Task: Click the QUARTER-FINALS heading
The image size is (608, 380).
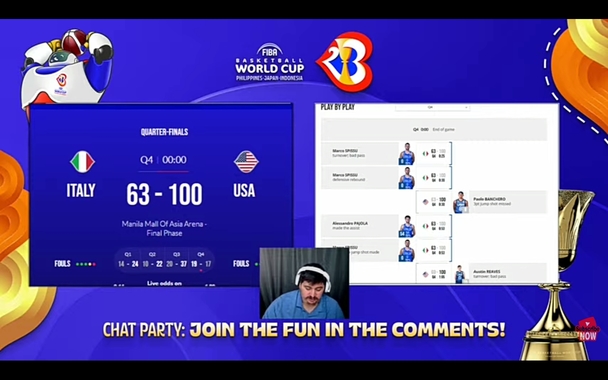Action: pyautogui.click(x=164, y=132)
